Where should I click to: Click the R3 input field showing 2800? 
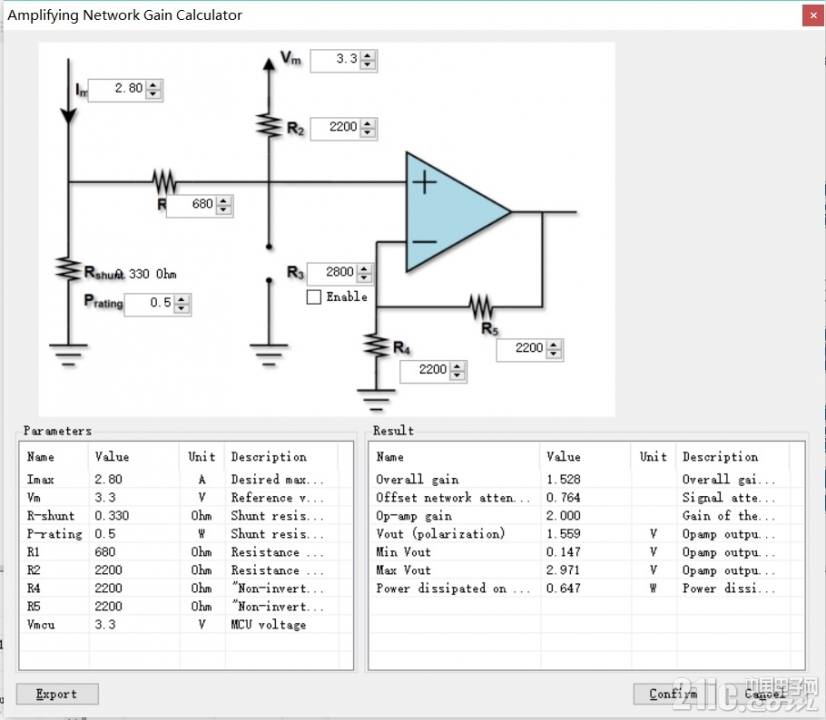click(x=332, y=273)
